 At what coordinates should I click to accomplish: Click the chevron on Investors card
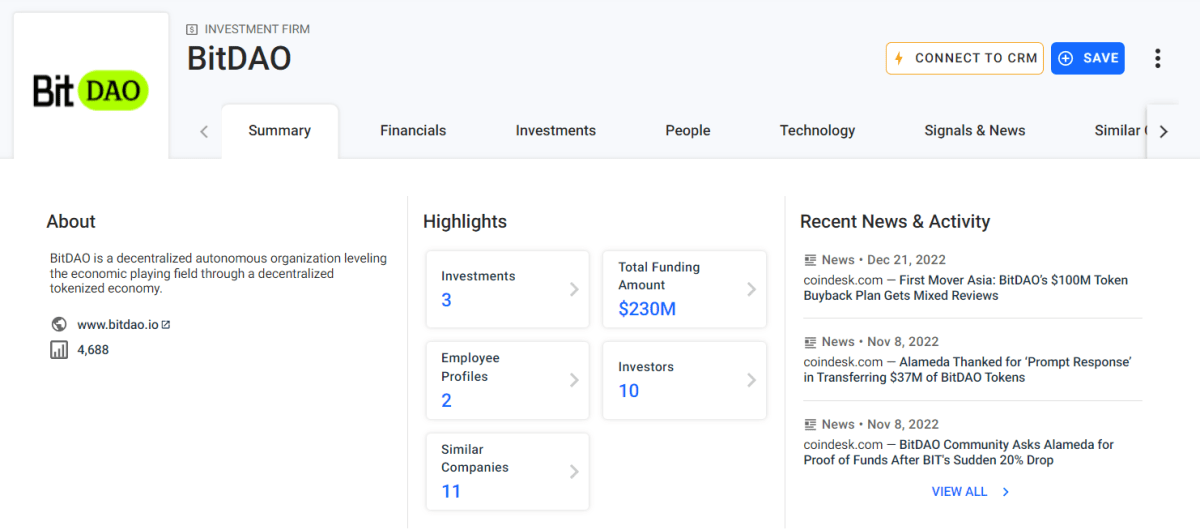[x=751, y=380]
